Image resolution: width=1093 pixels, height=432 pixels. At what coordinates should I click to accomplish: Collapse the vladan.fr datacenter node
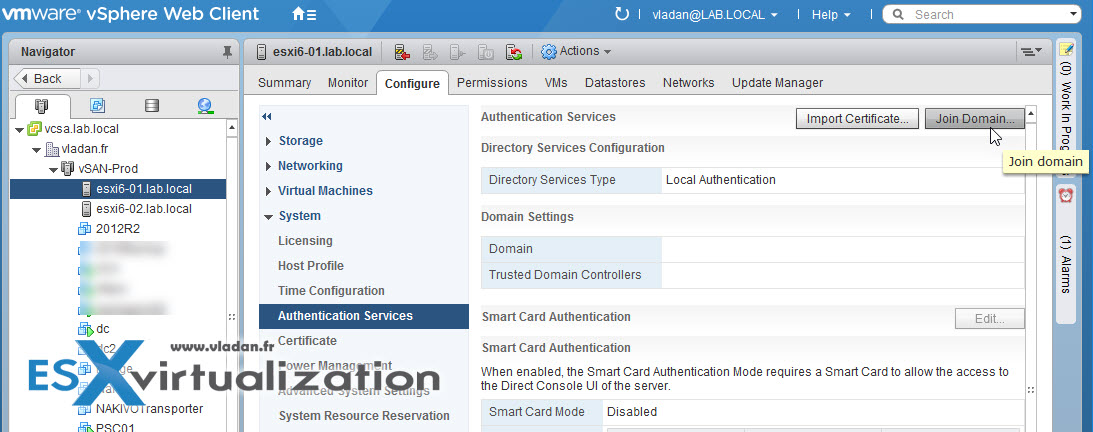(36, 149)
